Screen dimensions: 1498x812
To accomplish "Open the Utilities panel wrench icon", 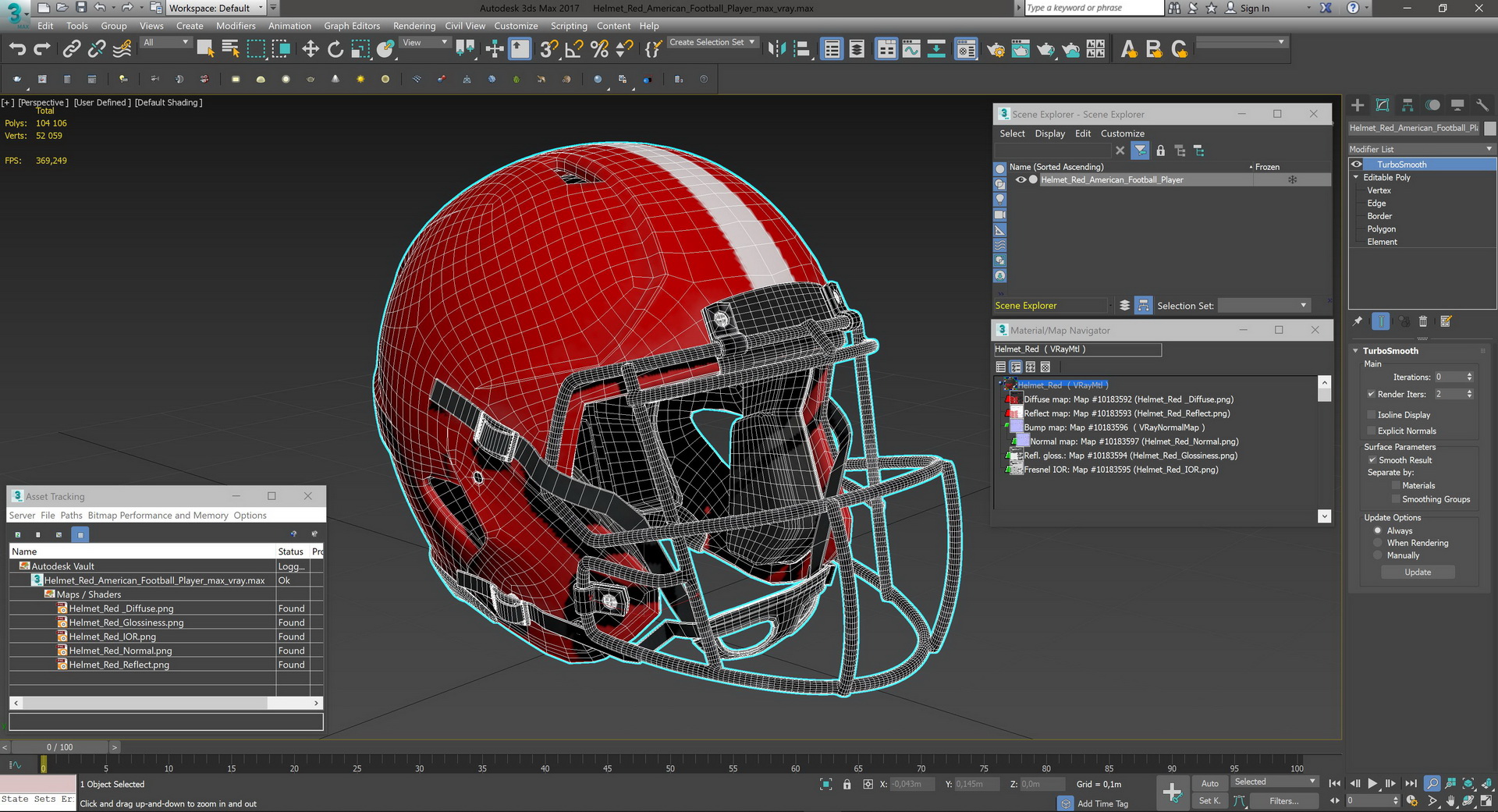I will click(x=1482, y=105).
